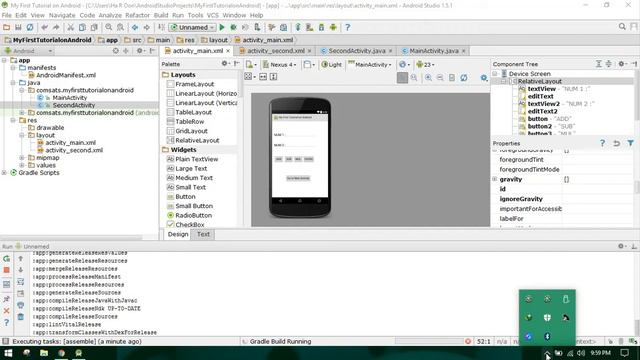Click the Windows Start button
The height and width of the screenshot is (360, 640).
click(x=8, y=353)
